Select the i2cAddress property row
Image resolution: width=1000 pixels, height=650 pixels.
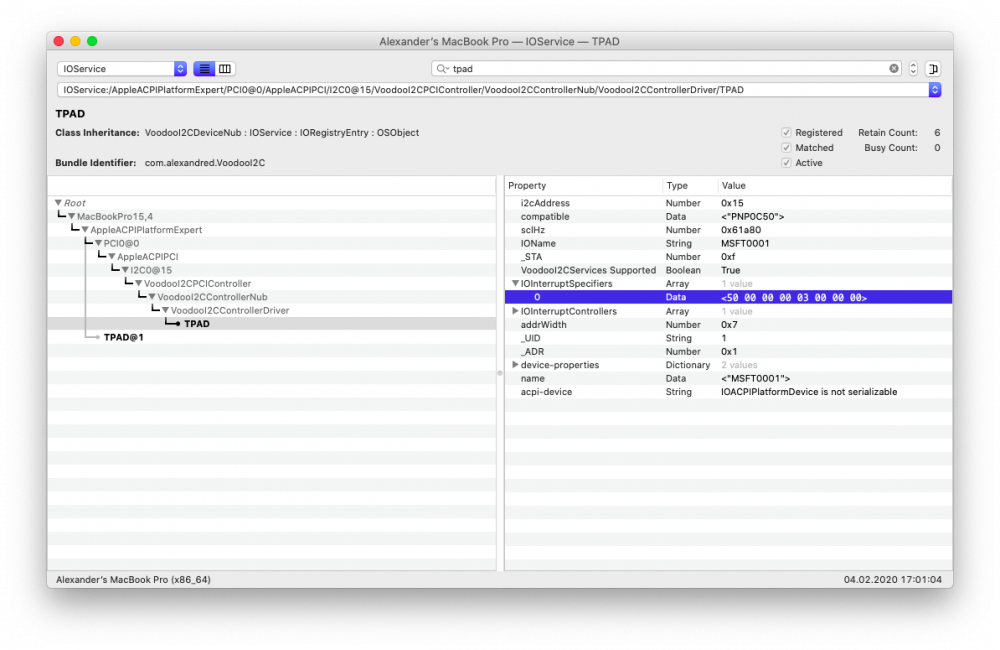(x=728, y=203)
